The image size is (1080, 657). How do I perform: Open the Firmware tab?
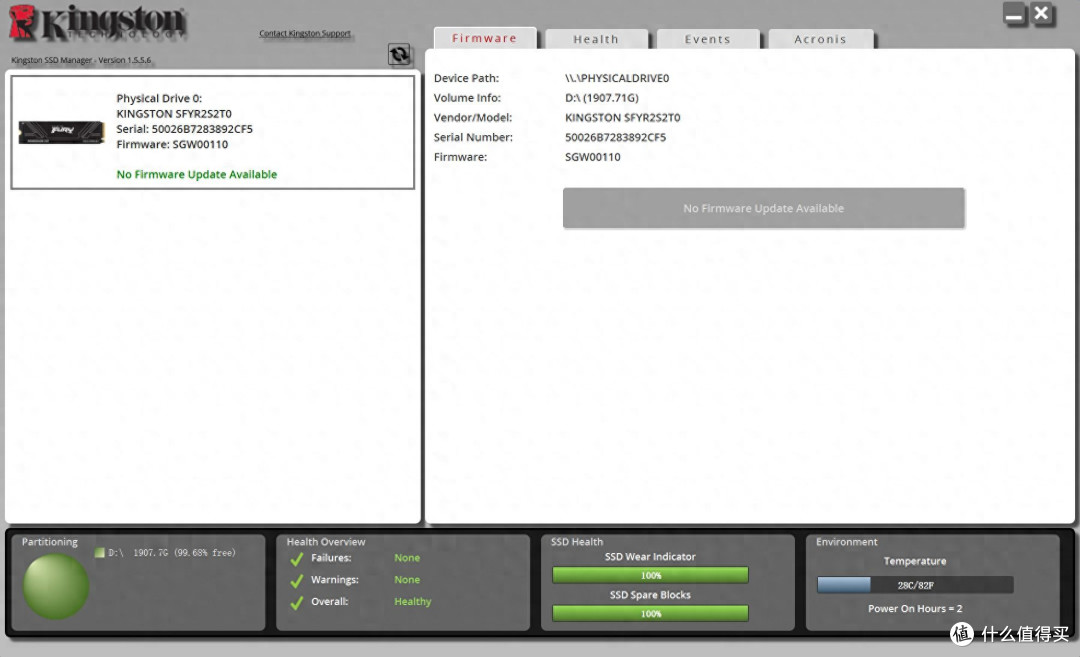[x=485, y=39]
